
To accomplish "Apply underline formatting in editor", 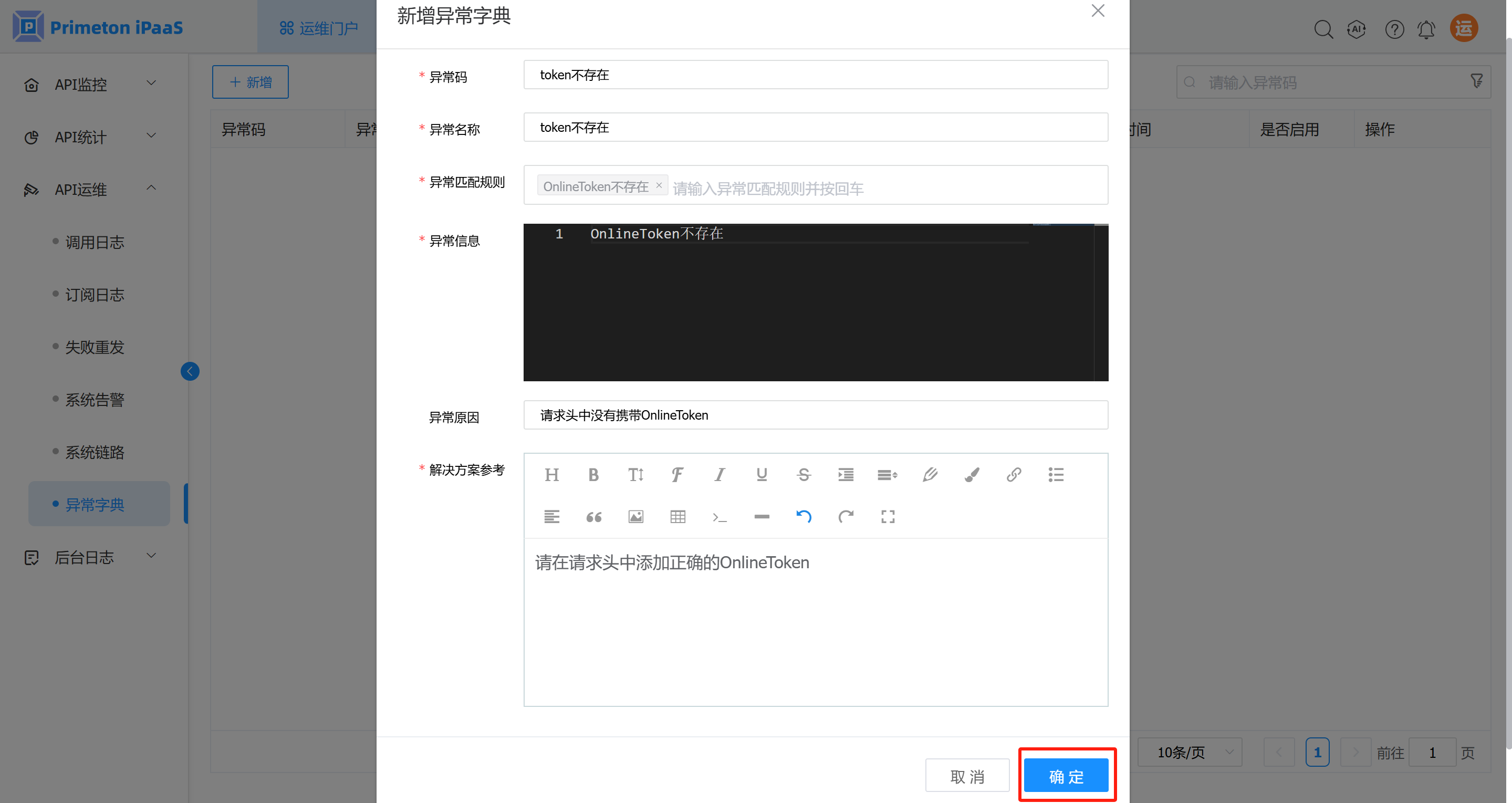I will pyautogui.click(x=762, y=474).
